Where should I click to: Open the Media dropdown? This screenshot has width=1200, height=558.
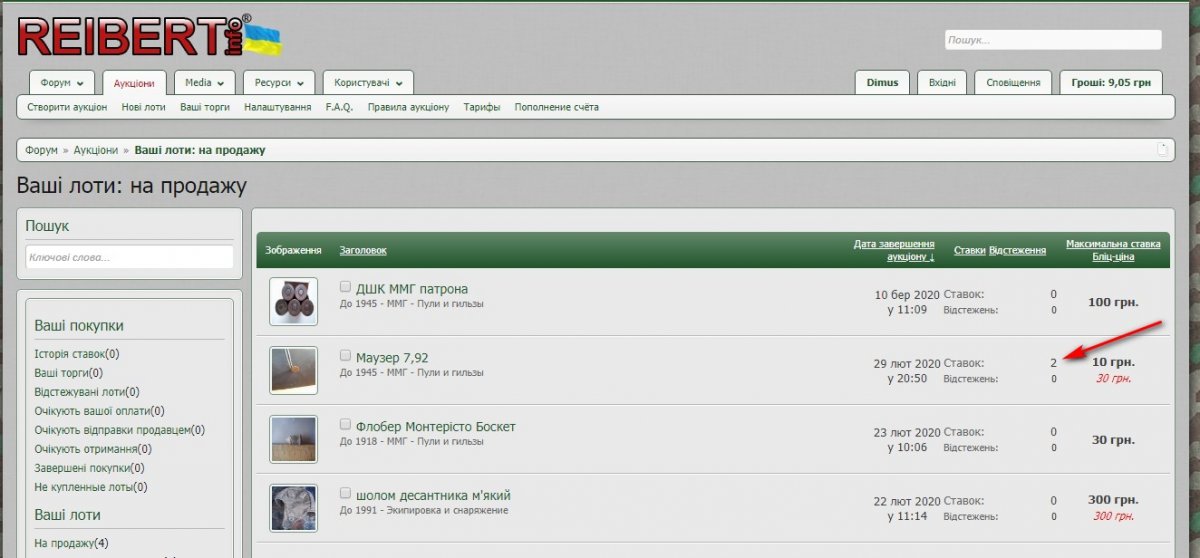tap(204, 83)
